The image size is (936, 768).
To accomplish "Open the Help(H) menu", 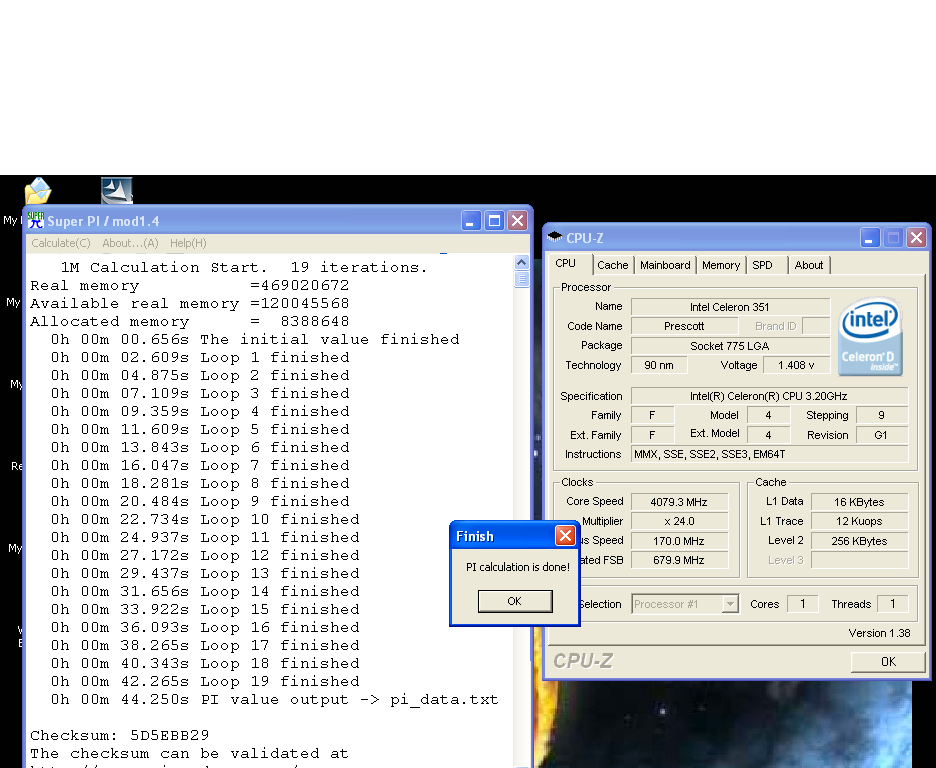I will click(x=188, y=243).
